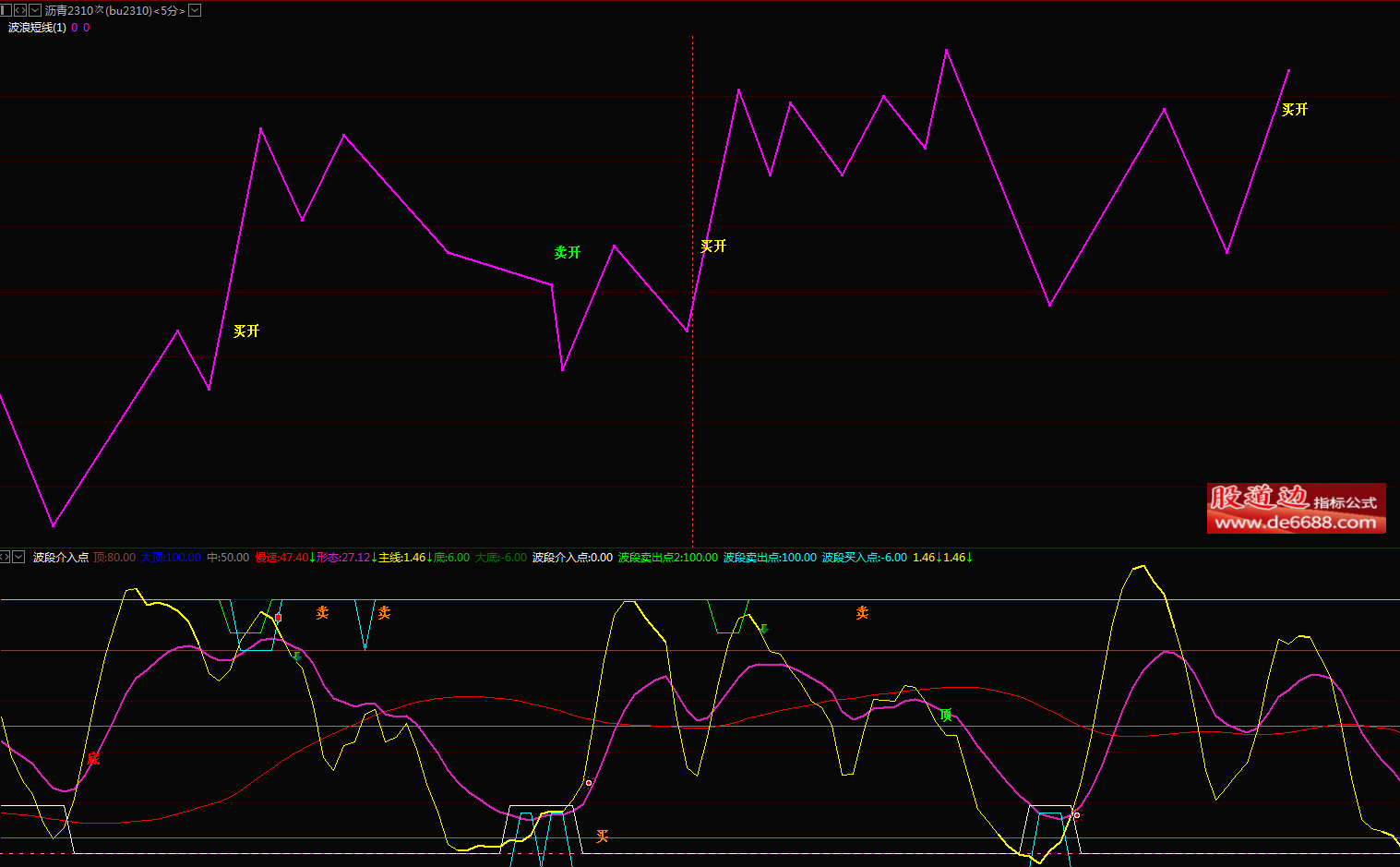Screen dimensions: 1400x867
Task: Click the green 顶 marker in sub-chart
Action: tap(946, 715)
